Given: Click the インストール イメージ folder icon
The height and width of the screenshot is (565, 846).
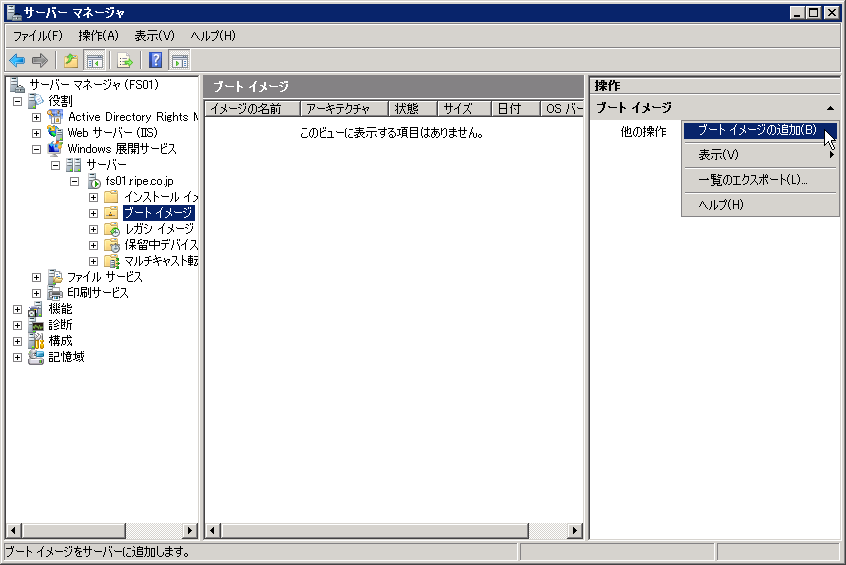Looking at the screenshot, I should [111, 197].
